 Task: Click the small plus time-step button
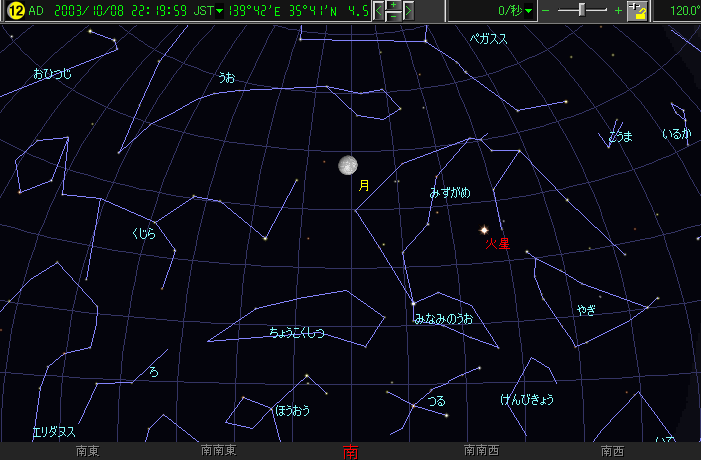pyautogui.click(x=394, y=6)
